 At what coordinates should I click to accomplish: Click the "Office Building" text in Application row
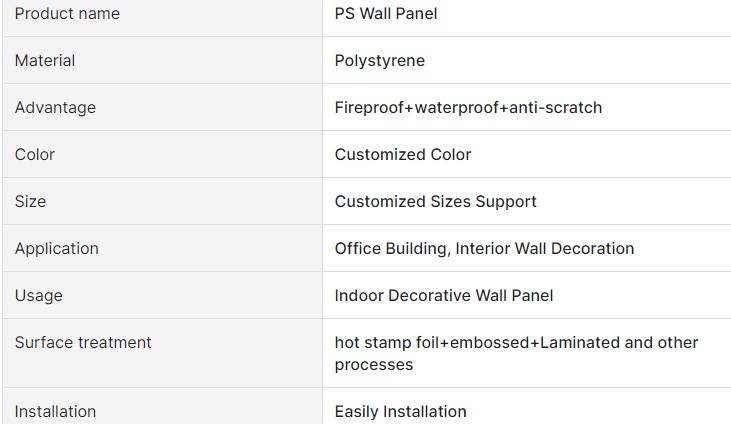pos(390,248)
